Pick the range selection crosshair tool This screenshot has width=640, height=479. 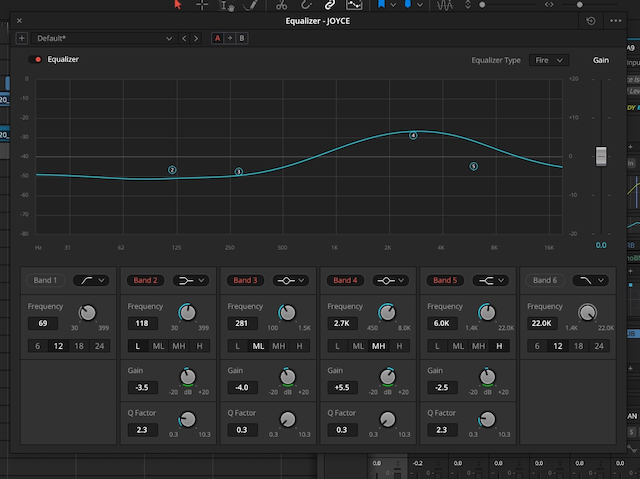[202, 5]
